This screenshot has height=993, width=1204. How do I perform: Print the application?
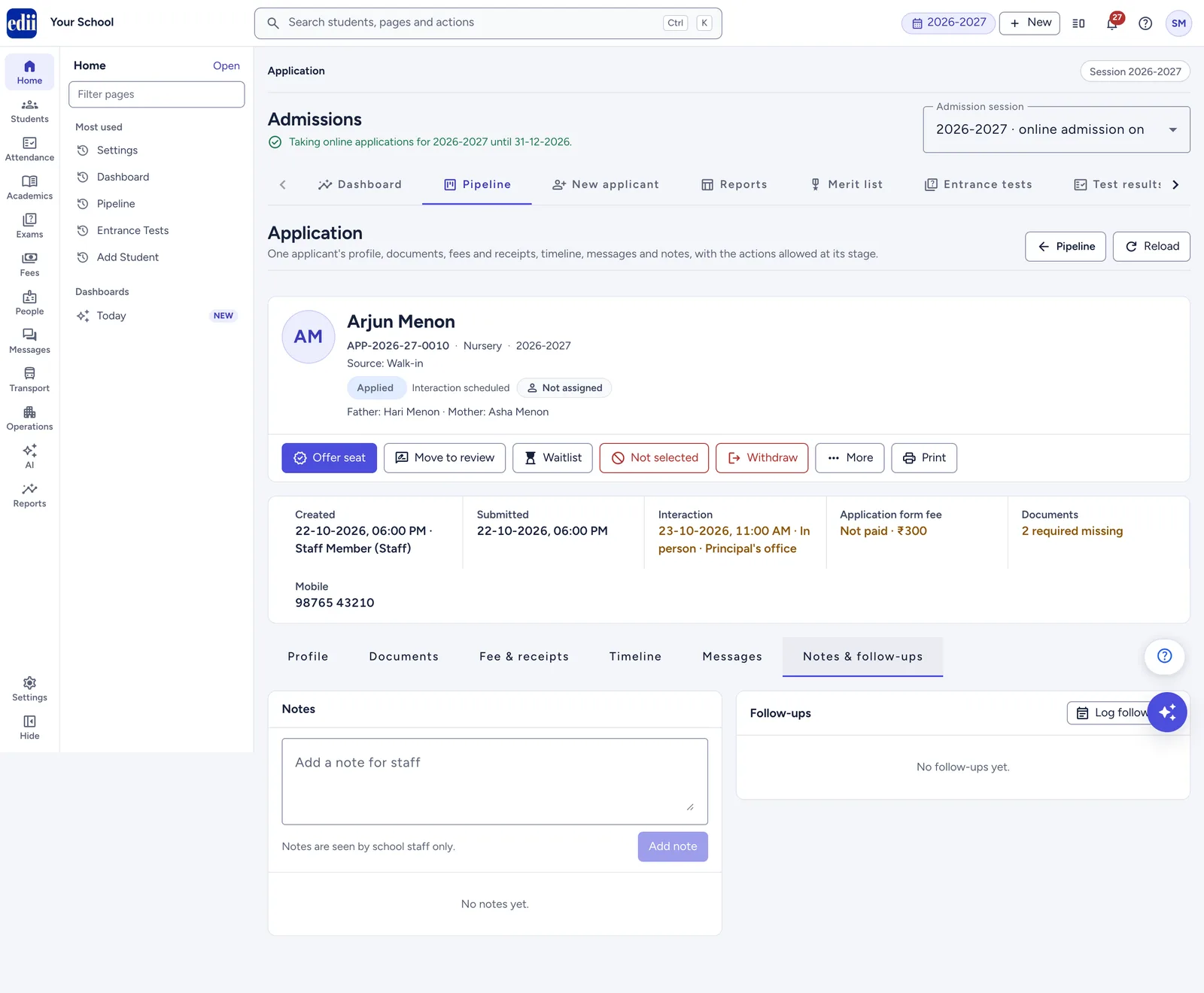point(924,457)
